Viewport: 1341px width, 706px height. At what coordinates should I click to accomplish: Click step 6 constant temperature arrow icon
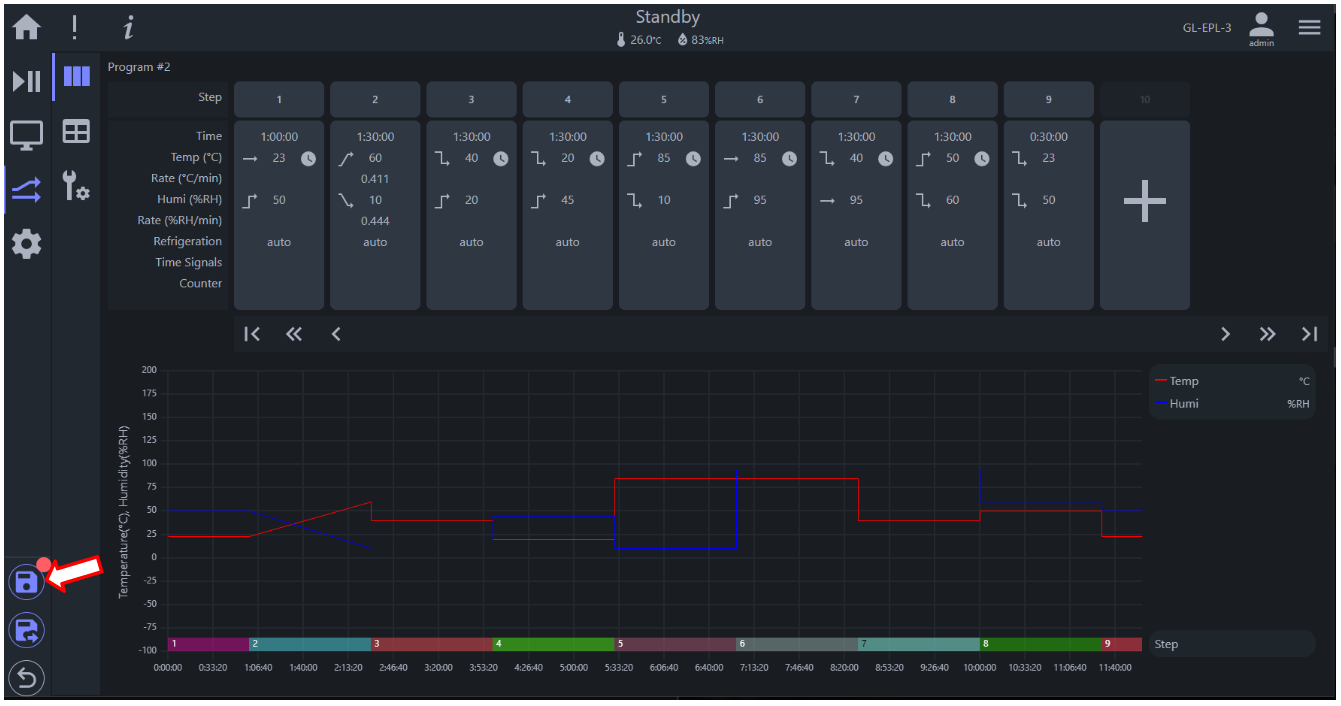tap(732, 158)
